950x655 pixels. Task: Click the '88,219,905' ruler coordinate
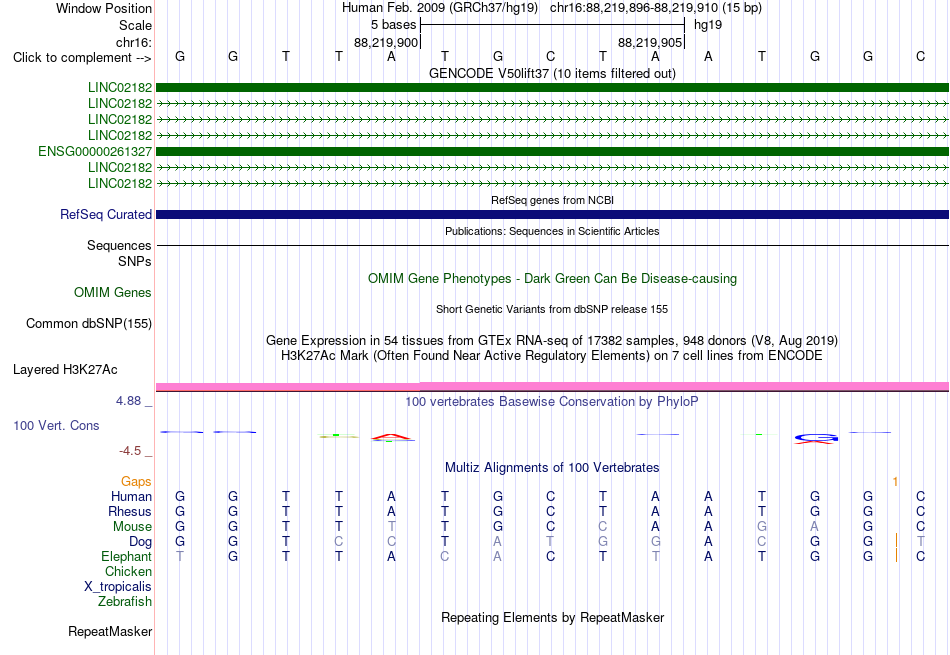pos(649,42)
